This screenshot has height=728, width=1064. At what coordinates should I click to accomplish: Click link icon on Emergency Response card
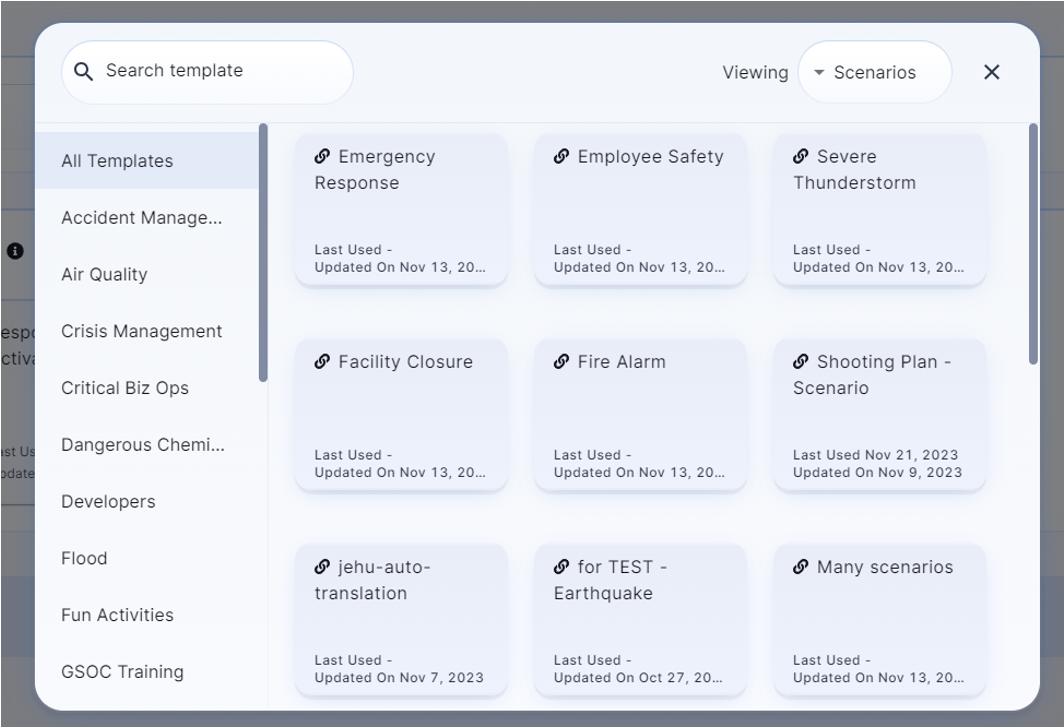point(322,156)
